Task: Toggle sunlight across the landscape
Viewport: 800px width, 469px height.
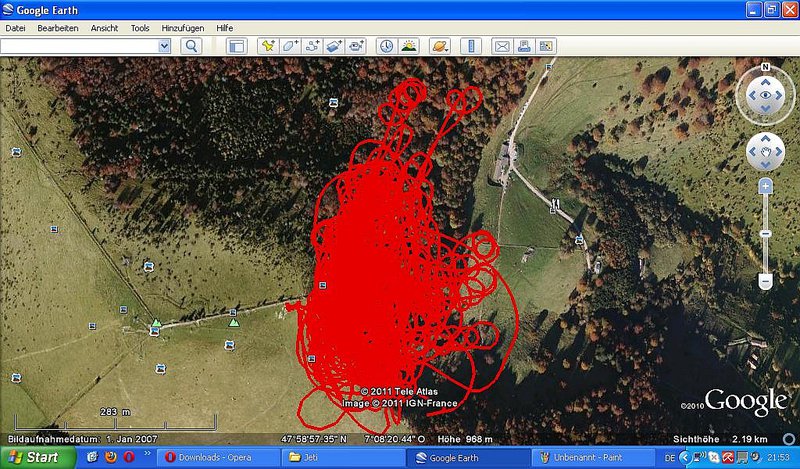Action: pyautogui.click(x=408, y=46)
